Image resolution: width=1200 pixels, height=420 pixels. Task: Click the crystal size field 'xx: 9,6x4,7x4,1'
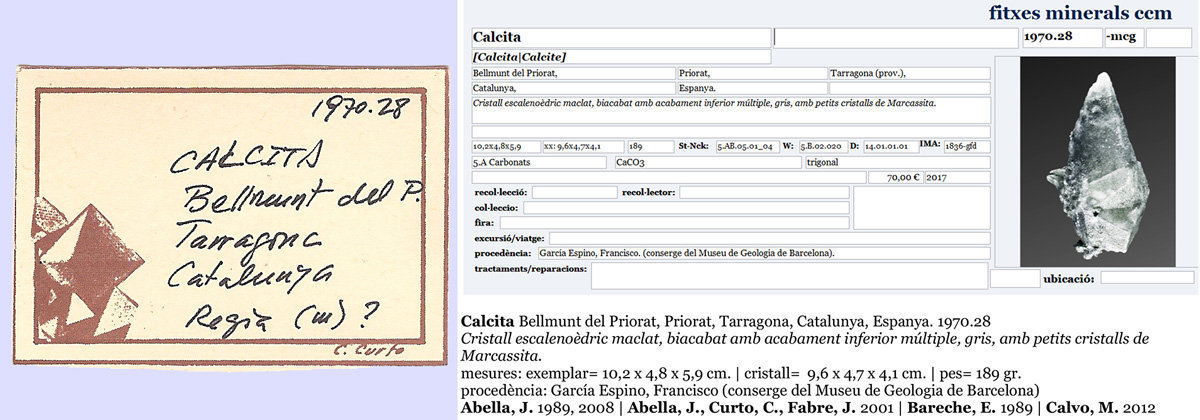(x=584, y=146)
